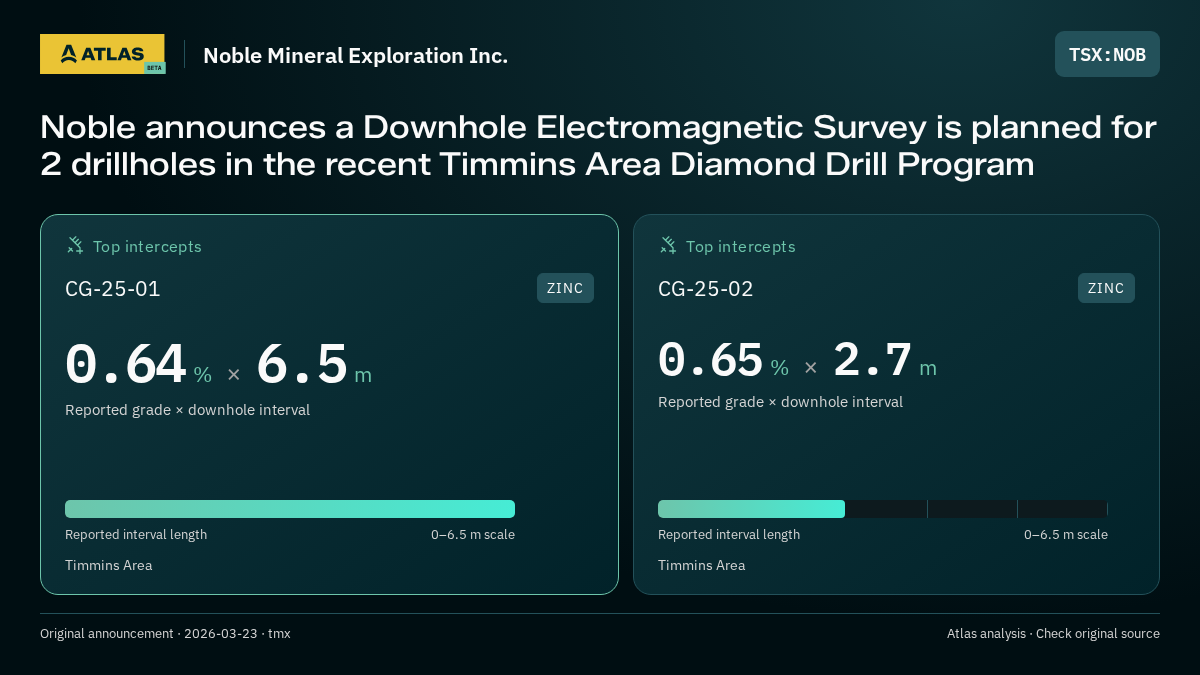Click Top intercepts heading in CG-25-01 card
Viewport: 1200px width, 675px height.
147,246
